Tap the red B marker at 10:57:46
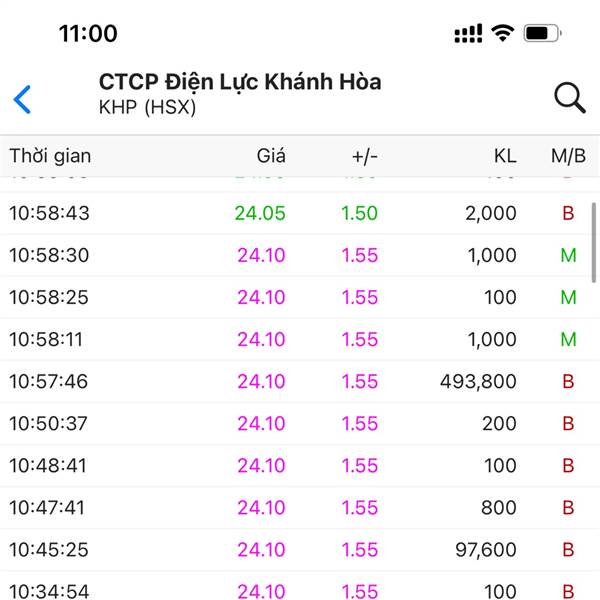This screenshot has width=600, height=600. (x=568, y=382)
